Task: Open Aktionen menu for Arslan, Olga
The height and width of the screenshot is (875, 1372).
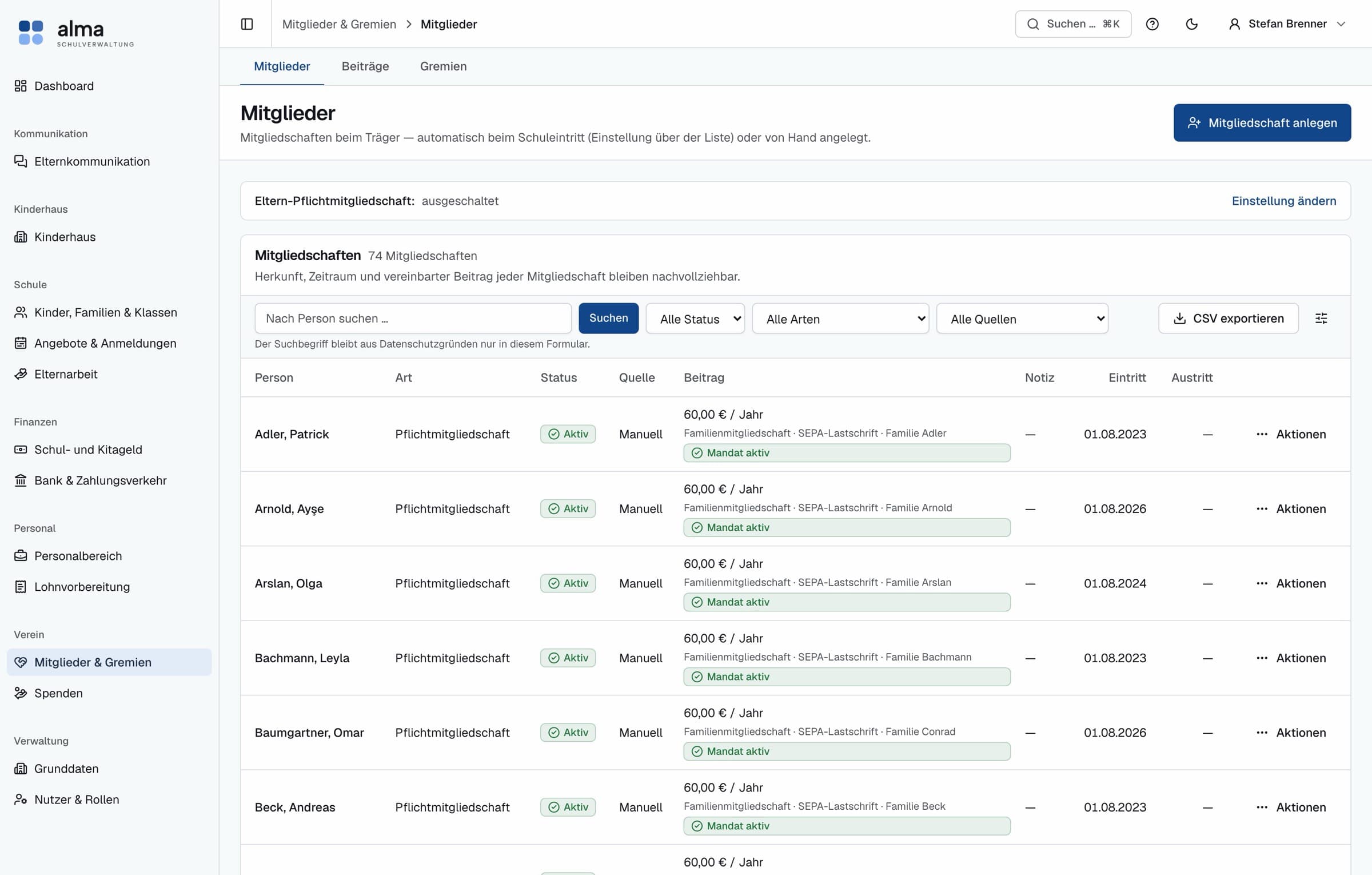Action: (1291, 583)
